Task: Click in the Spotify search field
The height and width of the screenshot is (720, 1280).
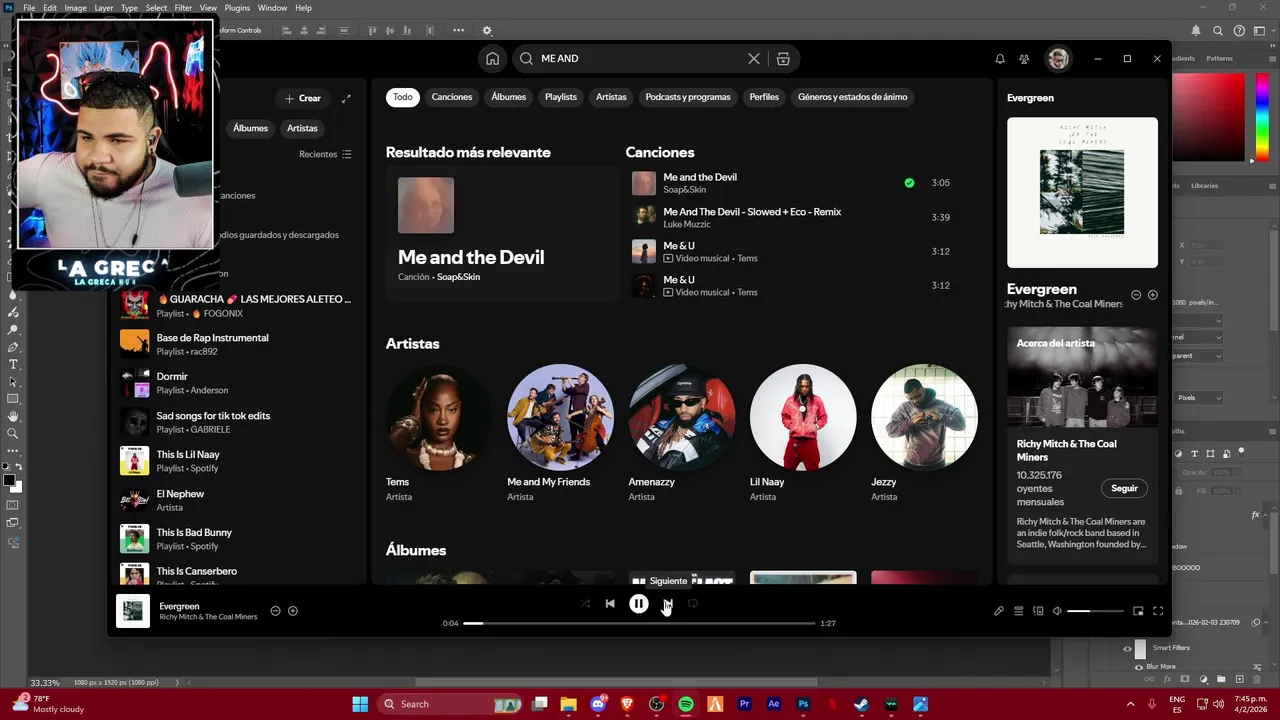Action: (640, 59)
